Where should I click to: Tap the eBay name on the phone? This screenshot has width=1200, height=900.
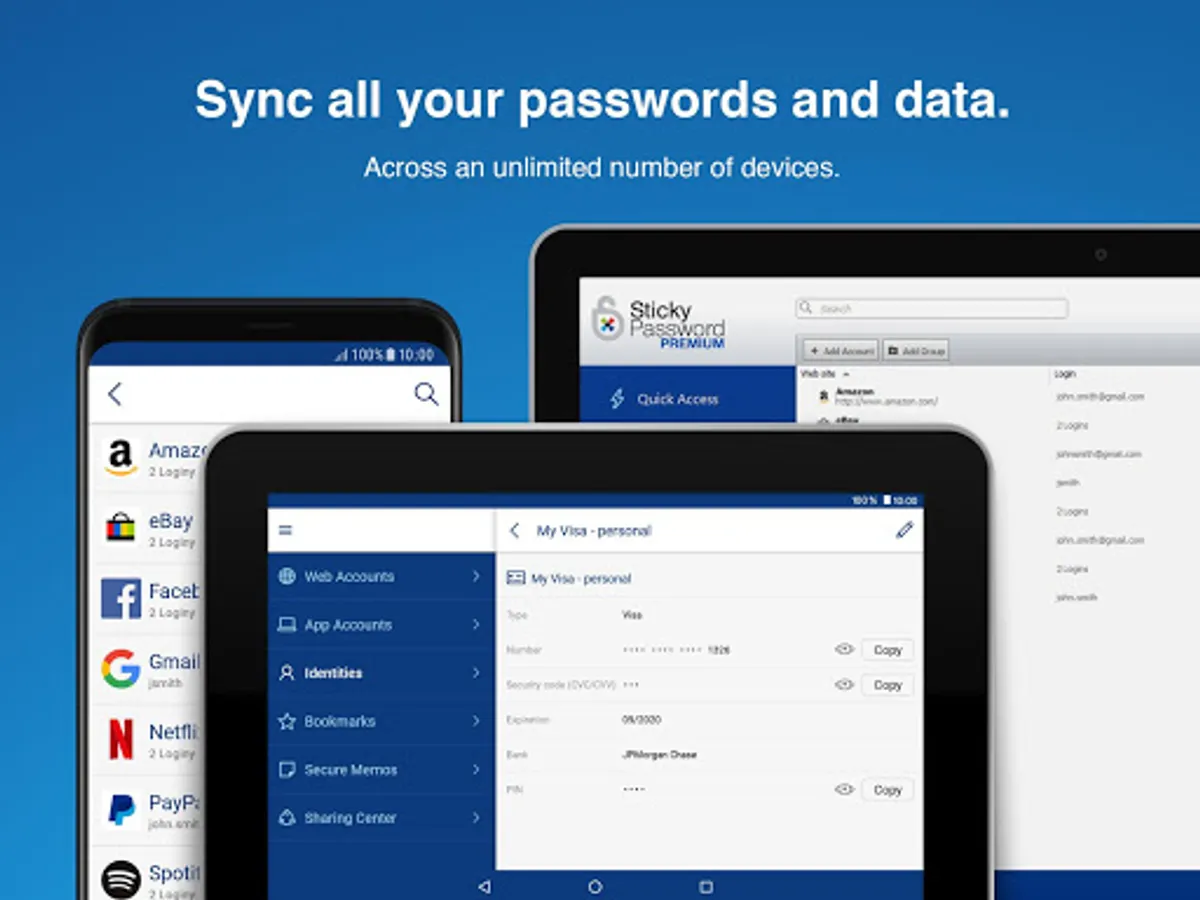coord(170,521)
